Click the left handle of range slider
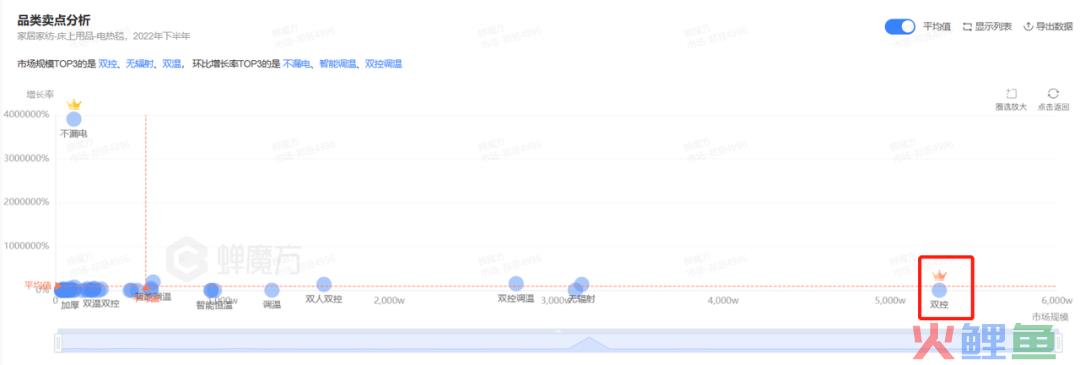 (x=58, y=342)
